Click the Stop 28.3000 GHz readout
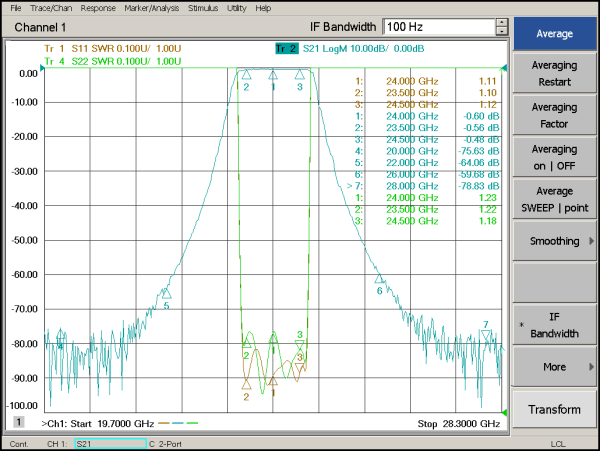Image resolution: width=600 pixels, height=451 pixels. 458,423
